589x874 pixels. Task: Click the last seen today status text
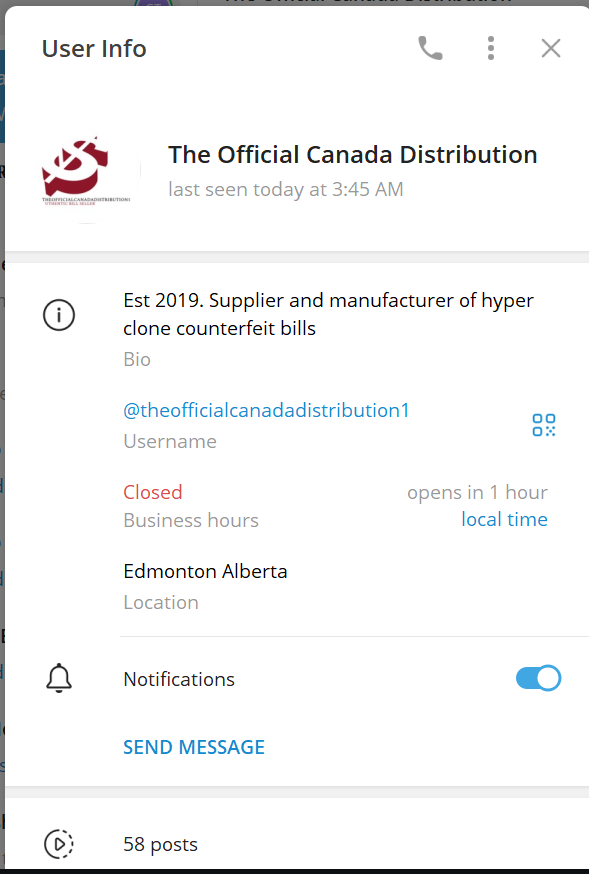click(x=285, y=190)
